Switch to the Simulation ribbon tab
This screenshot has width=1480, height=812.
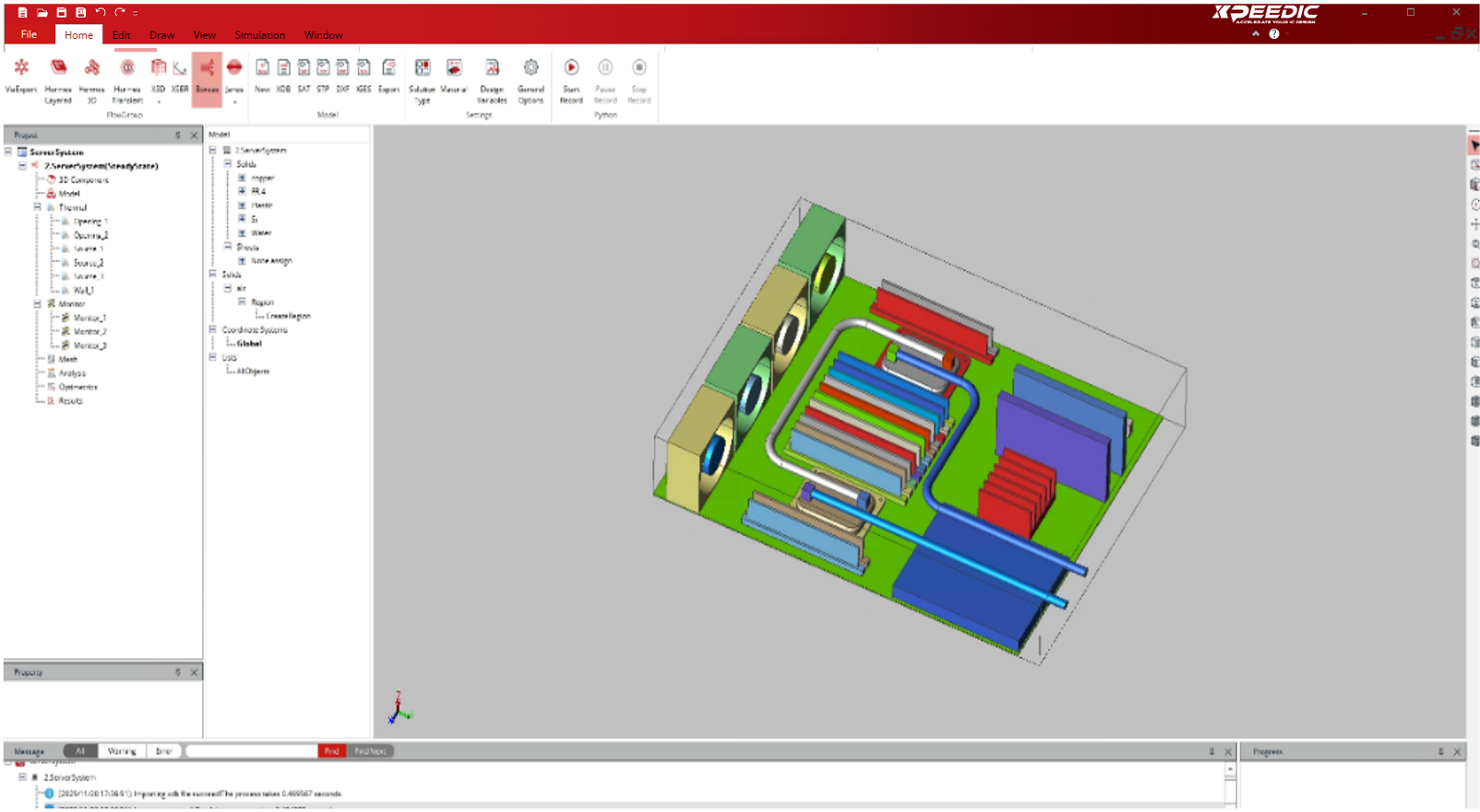click(259, 35)
